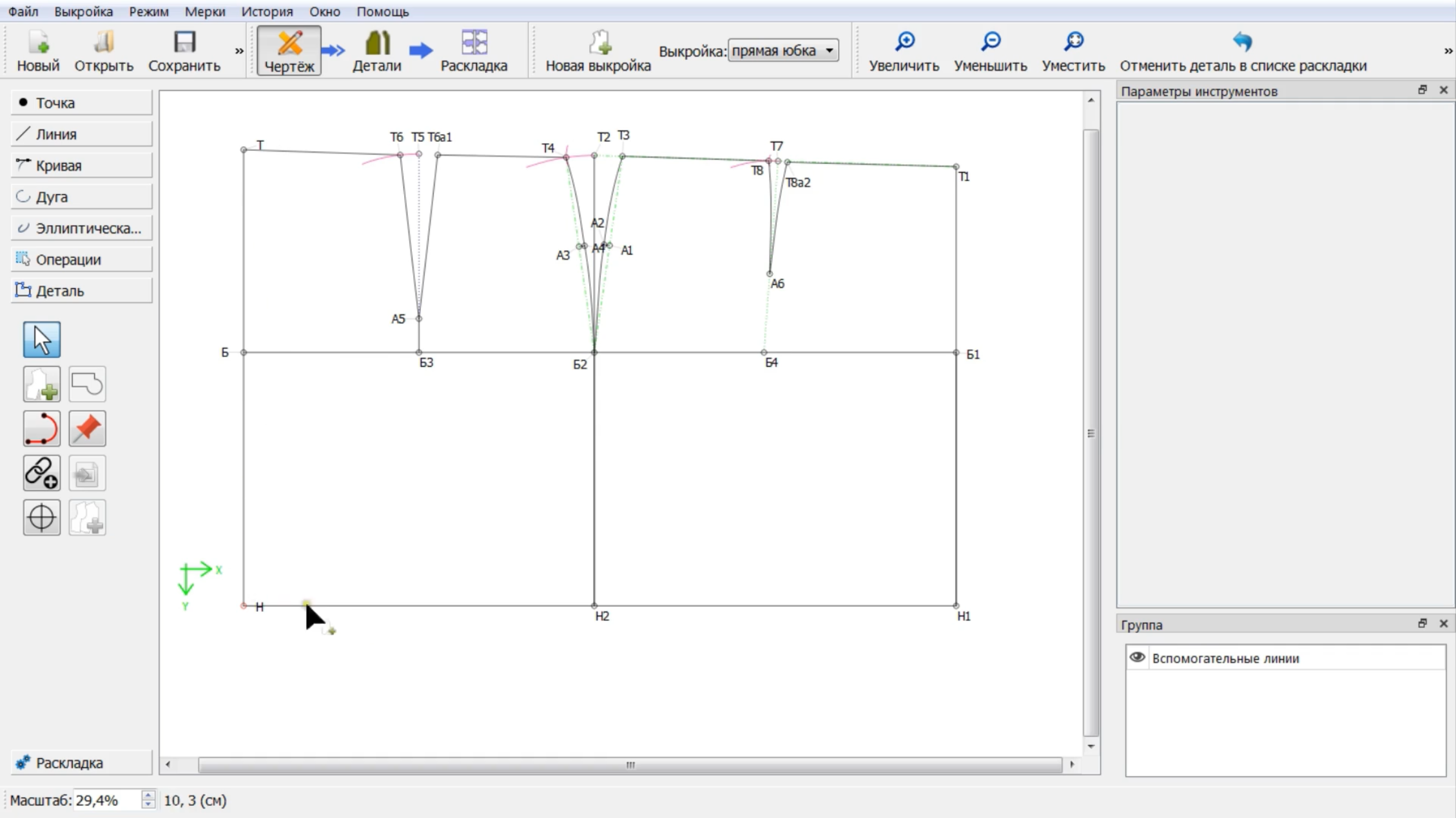Screen dimensions: 1456x818
Task: Switch to Детали mode
Action: click(376, 52)
